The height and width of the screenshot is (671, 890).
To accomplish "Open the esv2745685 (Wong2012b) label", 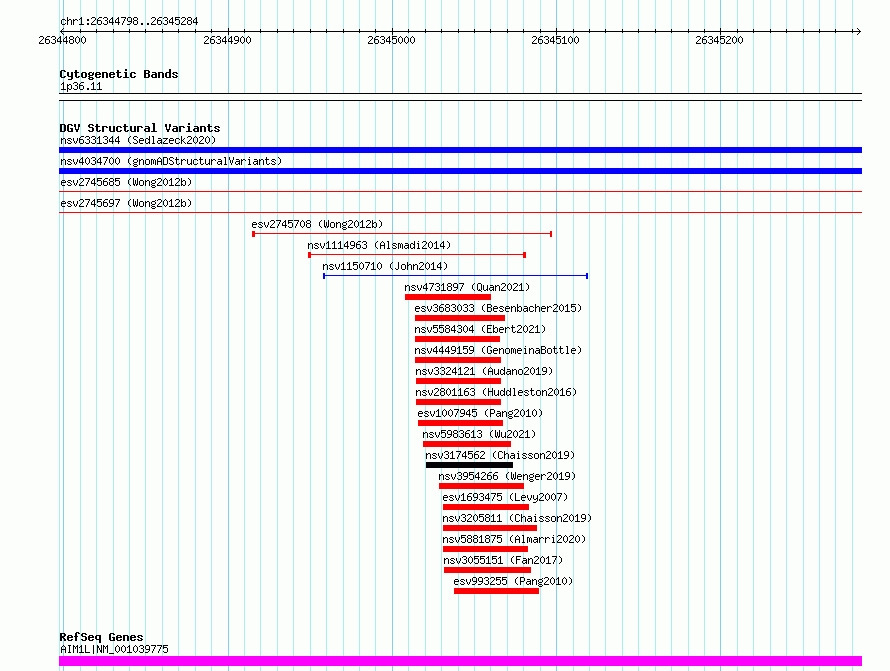I will pyautogui.click(x=126, y=182).
